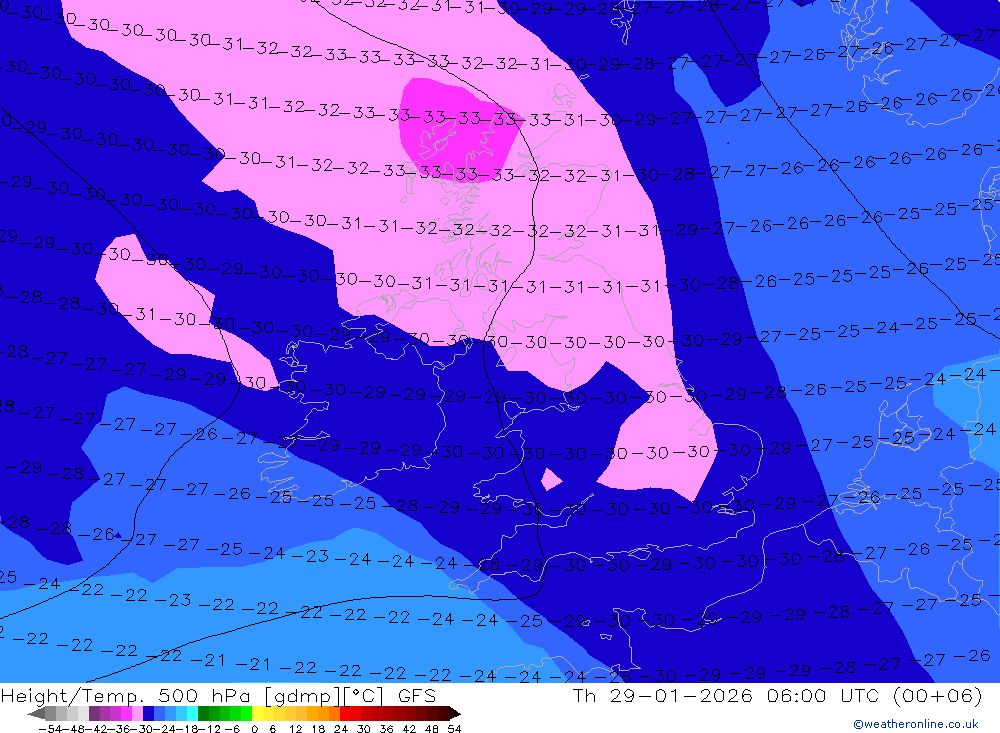Click the '500 hPa' level text
1000x733 pixels.
[x=207, y=695]
